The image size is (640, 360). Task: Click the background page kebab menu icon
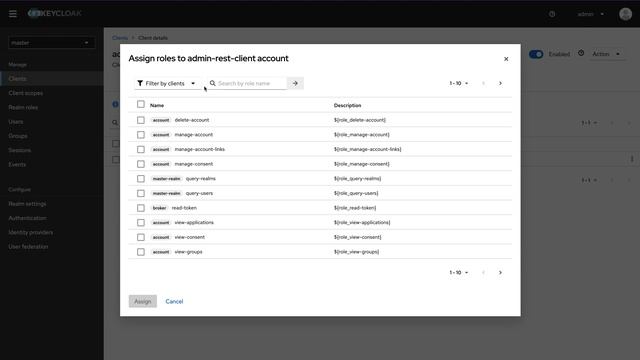point(632,159)
